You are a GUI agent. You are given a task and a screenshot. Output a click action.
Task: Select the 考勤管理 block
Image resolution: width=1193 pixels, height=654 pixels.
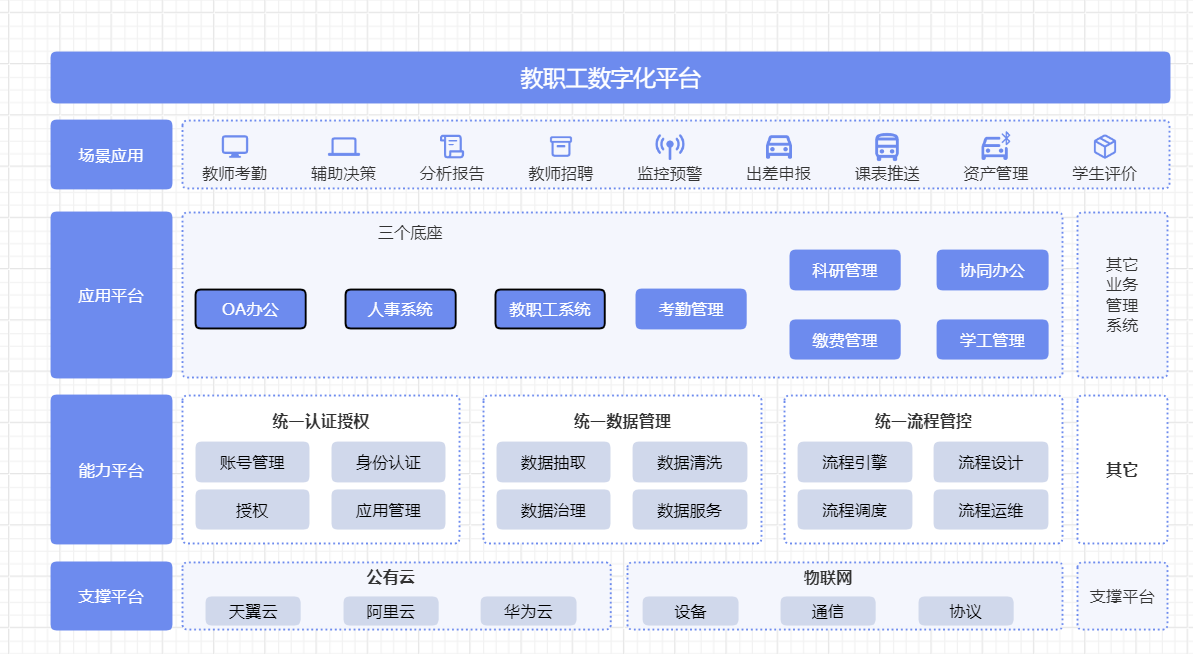tap(690, 308)
